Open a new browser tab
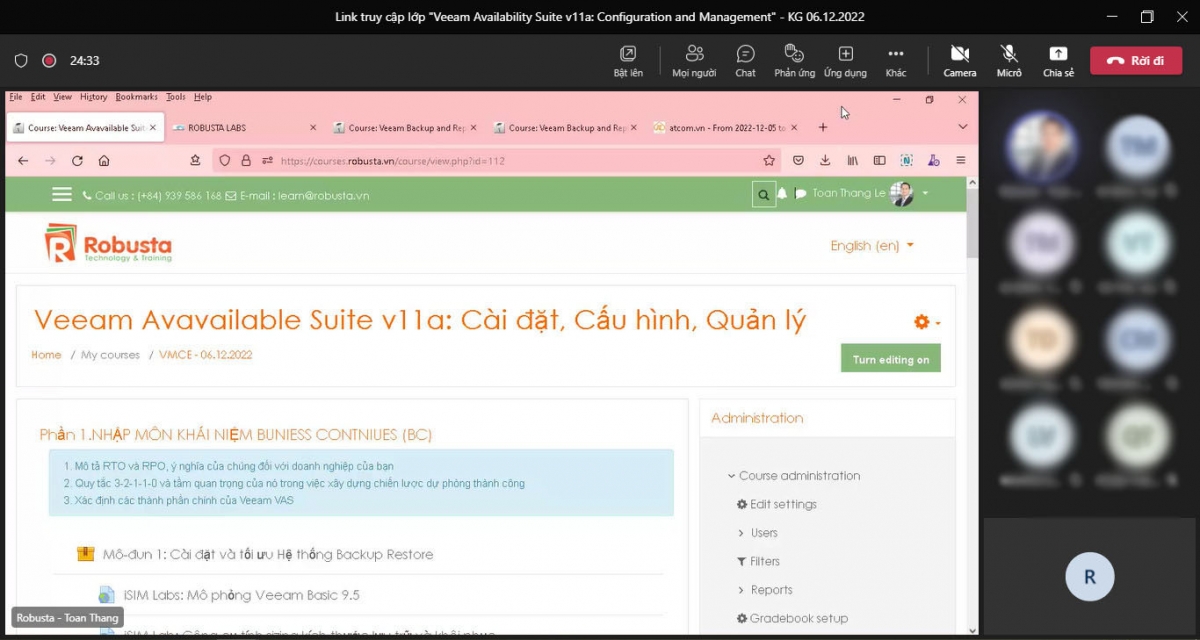 tap(823, 128)
